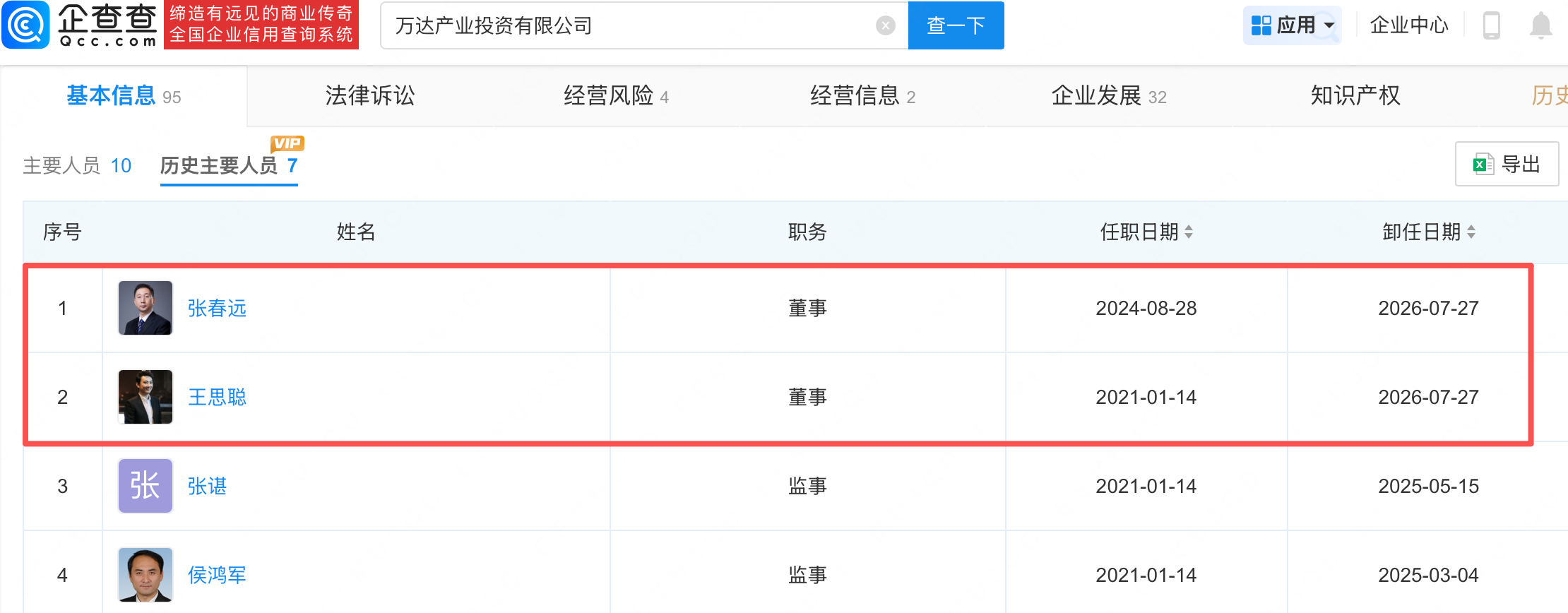Open 王思聪 profile photo
The height and width of the screenshot is (613, 1568).
point(145,397)
